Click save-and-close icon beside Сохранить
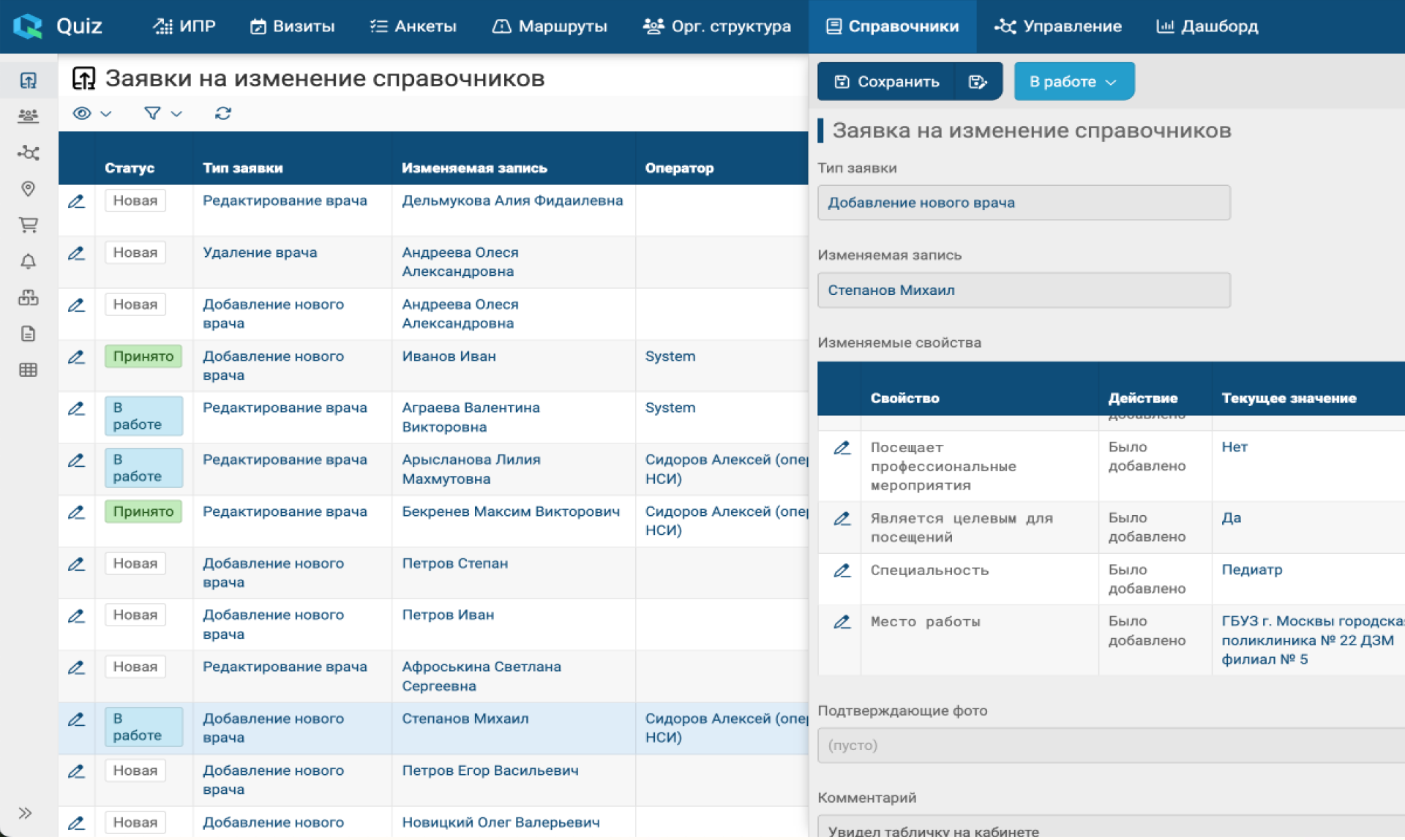Screen dimensions: 1405x840 [978, 81]
